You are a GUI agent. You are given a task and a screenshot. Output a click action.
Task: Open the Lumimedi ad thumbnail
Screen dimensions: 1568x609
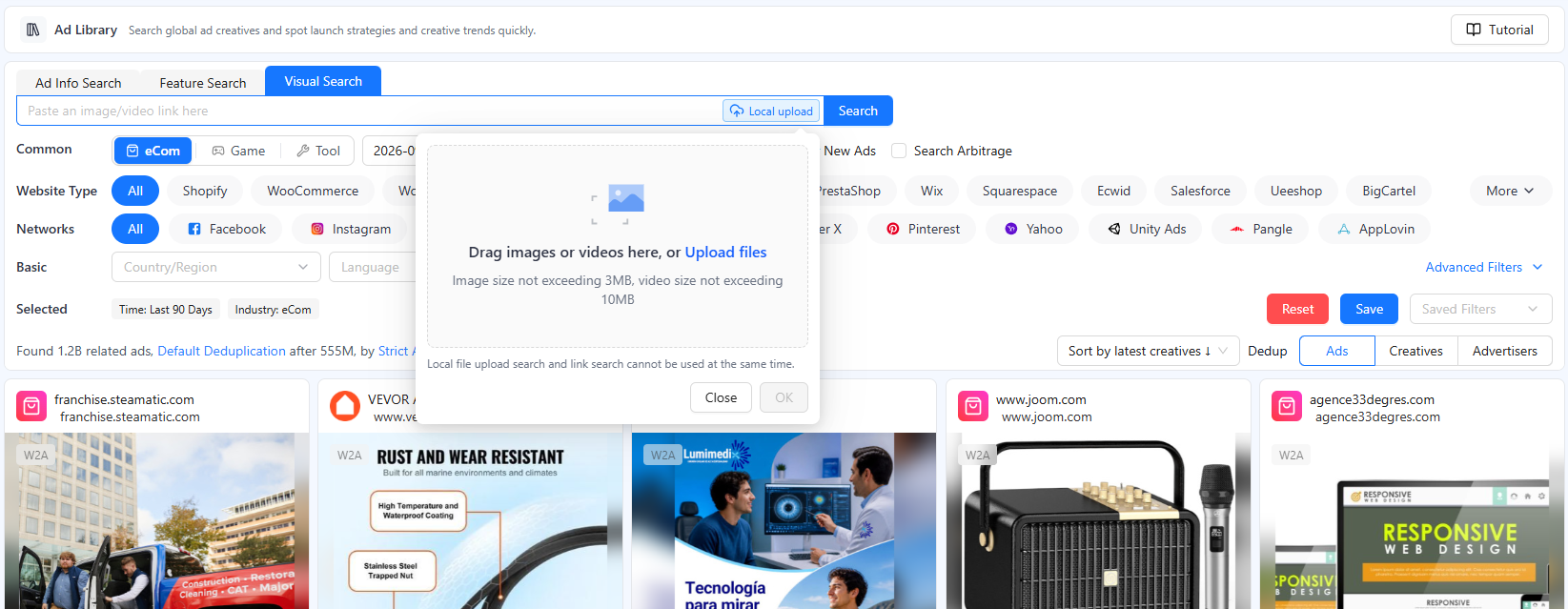tap(784, 520)
